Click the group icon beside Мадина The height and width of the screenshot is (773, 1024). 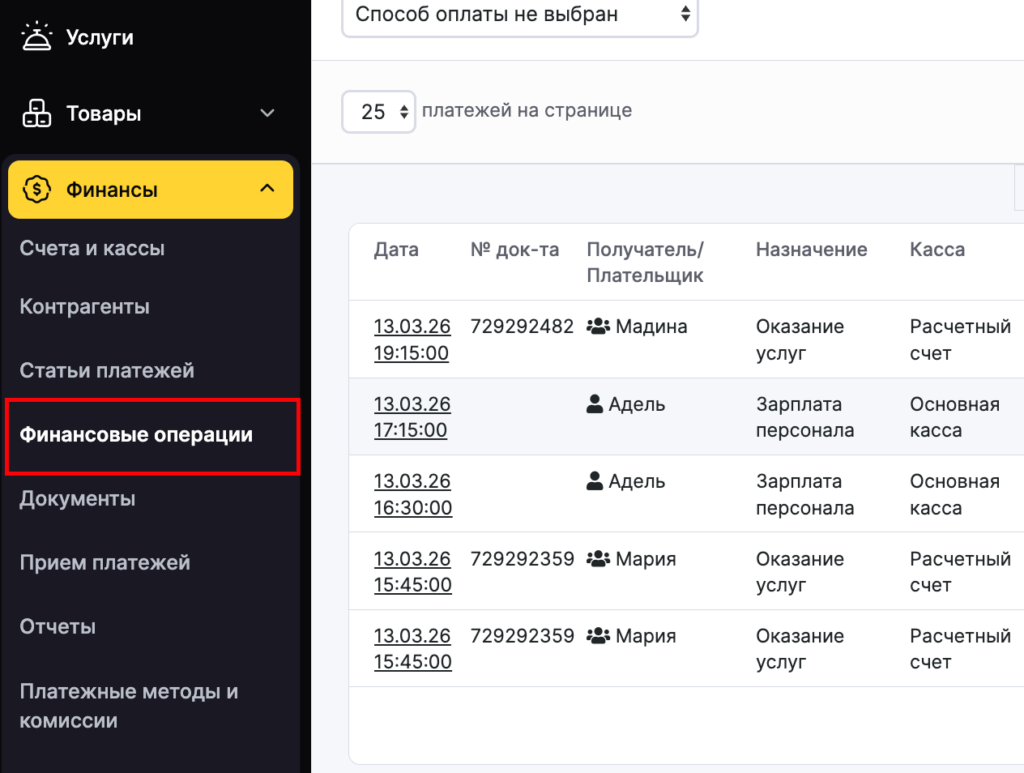tap(598, 327)
